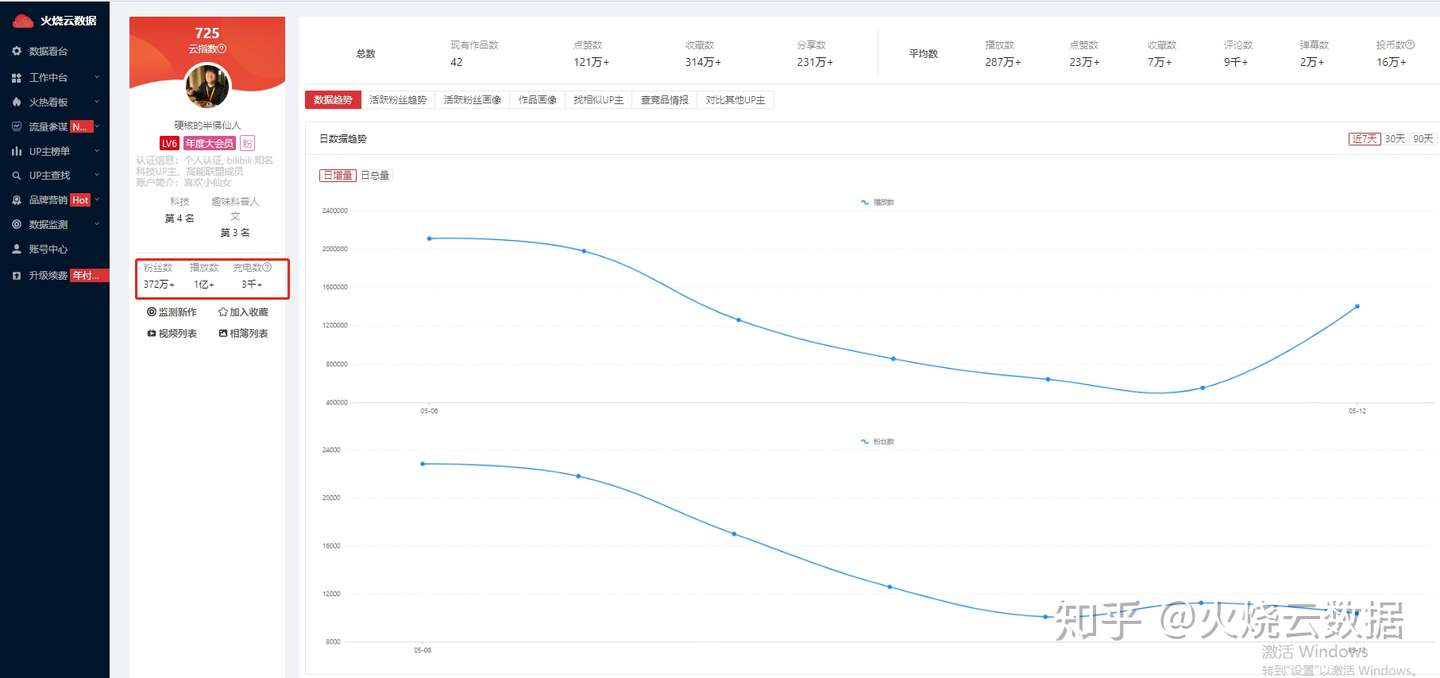The height and width of the screenshot is (678, 1440).
Task: Click the Hot badge on 品牌营销
Action: [x=81, y=200]
